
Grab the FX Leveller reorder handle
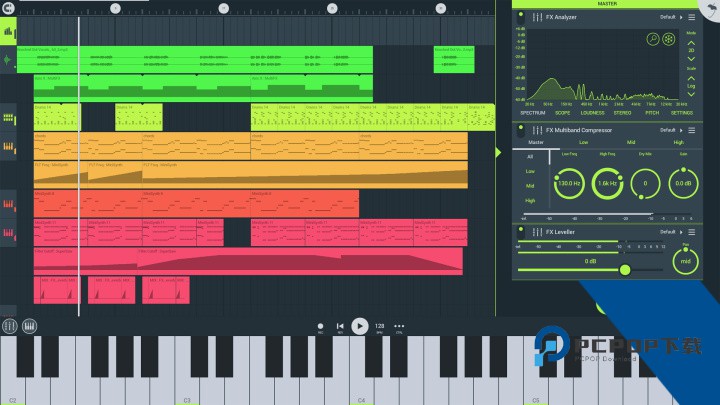(537, 232)
